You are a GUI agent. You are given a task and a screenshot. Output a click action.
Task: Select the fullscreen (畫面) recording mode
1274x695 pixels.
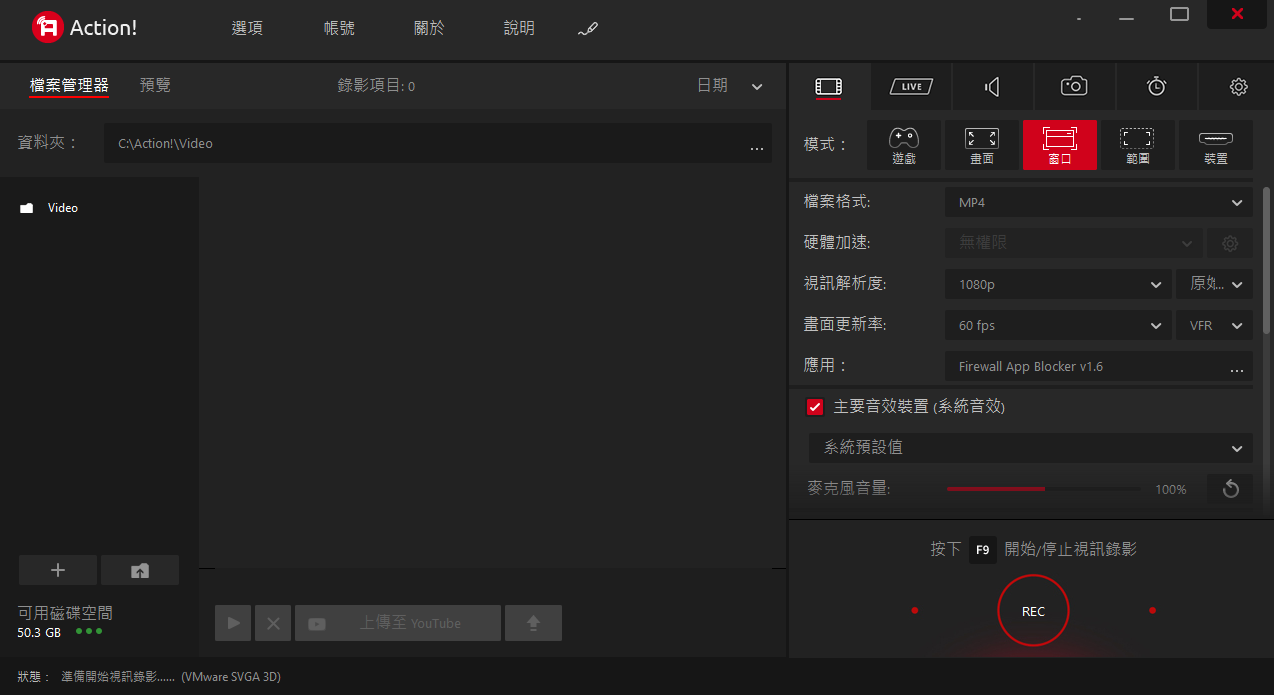981,145
